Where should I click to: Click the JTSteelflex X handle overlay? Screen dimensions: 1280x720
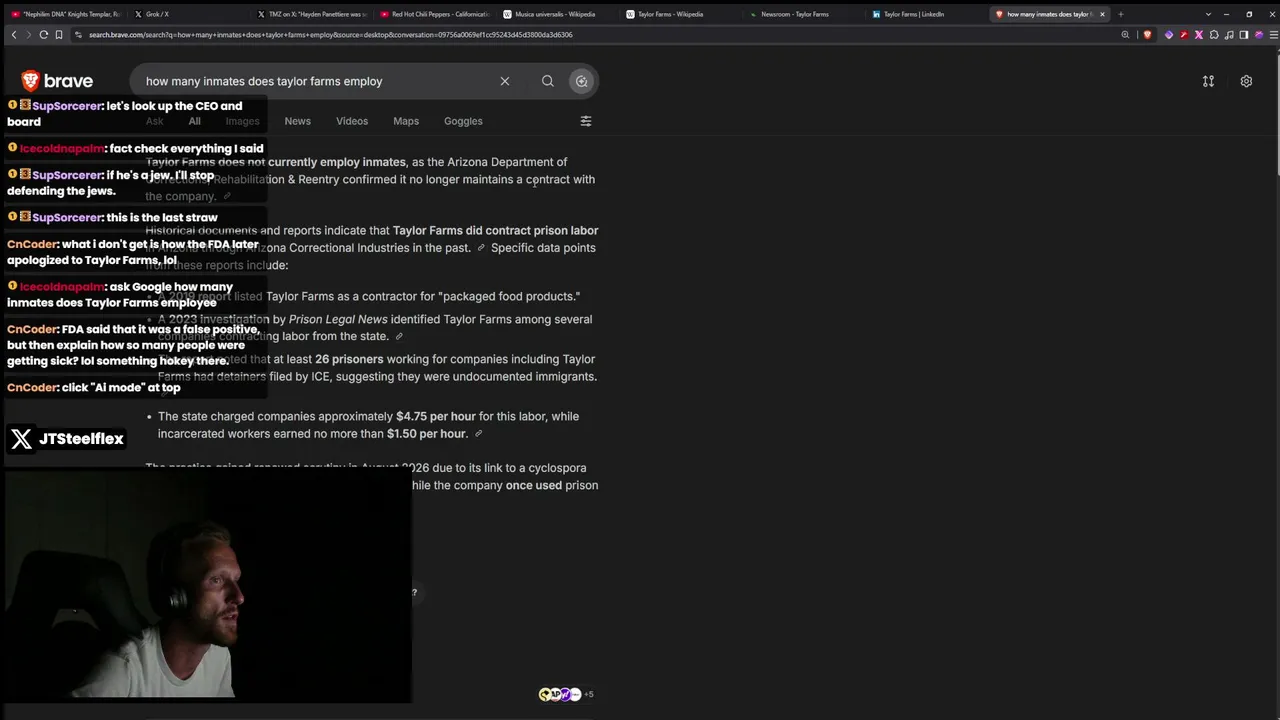67,439
